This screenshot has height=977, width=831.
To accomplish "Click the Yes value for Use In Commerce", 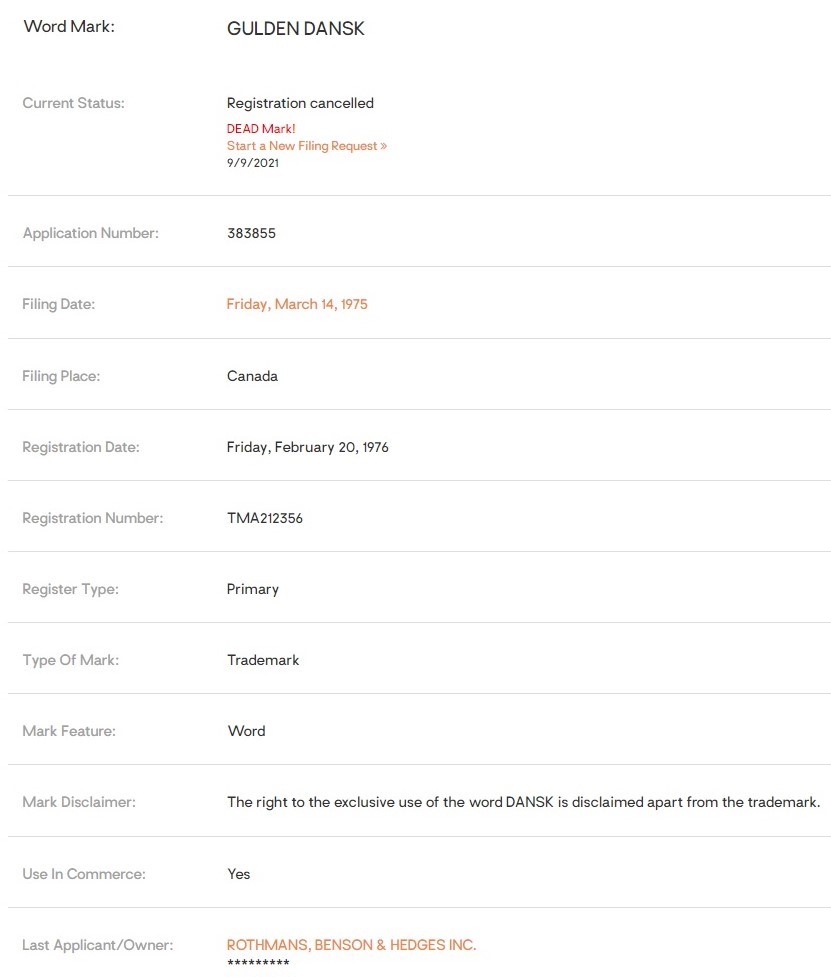I will click(239, 874).
